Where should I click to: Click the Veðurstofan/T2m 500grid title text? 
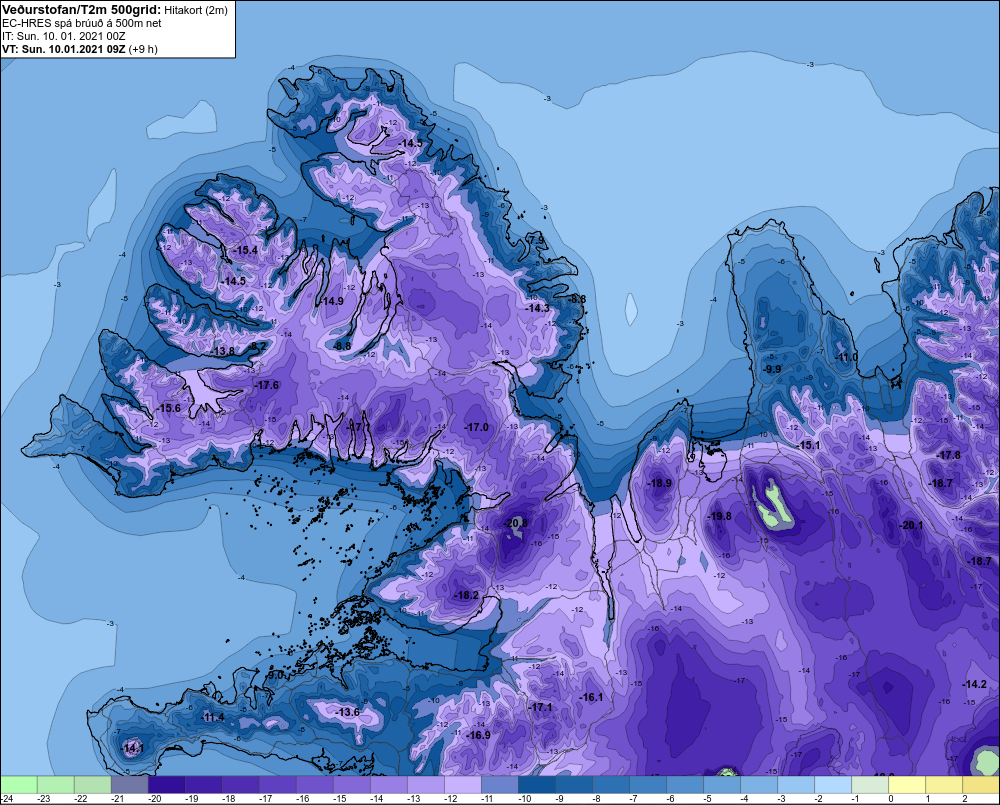tap(82, 10)
